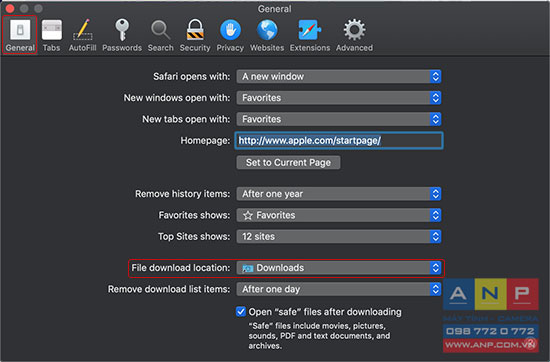Select the Search magnifier preferences
550x362 pixels.
[x=161, y=35]
